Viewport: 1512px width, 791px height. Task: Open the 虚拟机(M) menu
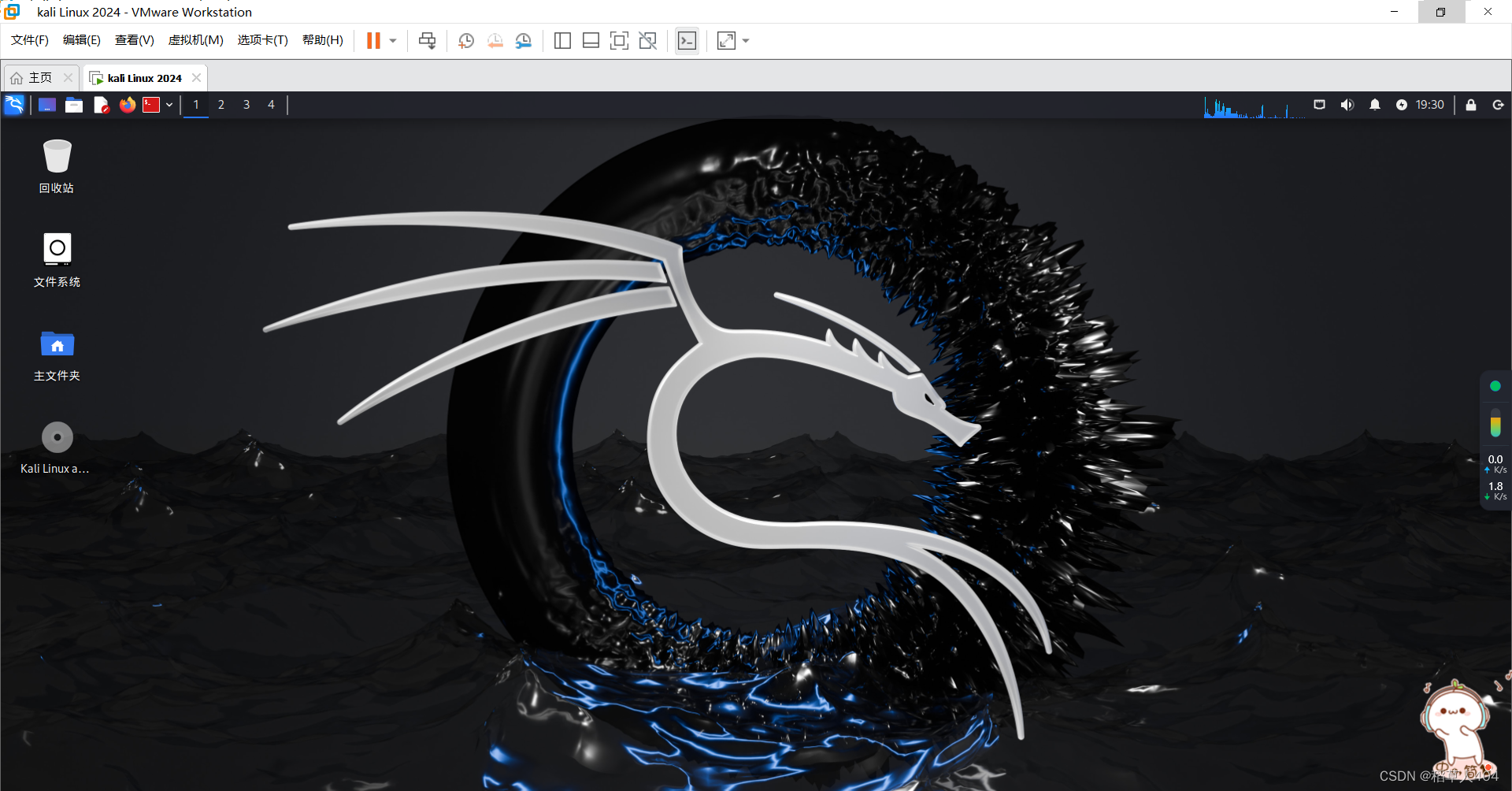[x=196, y=40]
